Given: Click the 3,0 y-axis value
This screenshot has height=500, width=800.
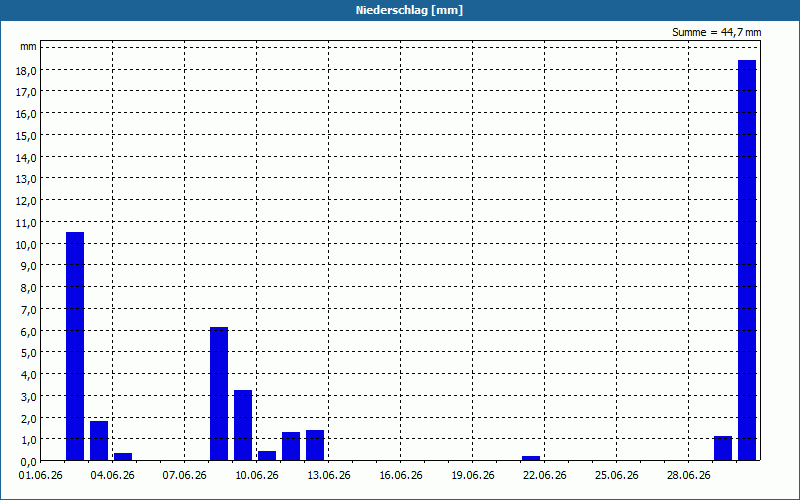Looking at the screenshot, I should click(x=28, y=396).
